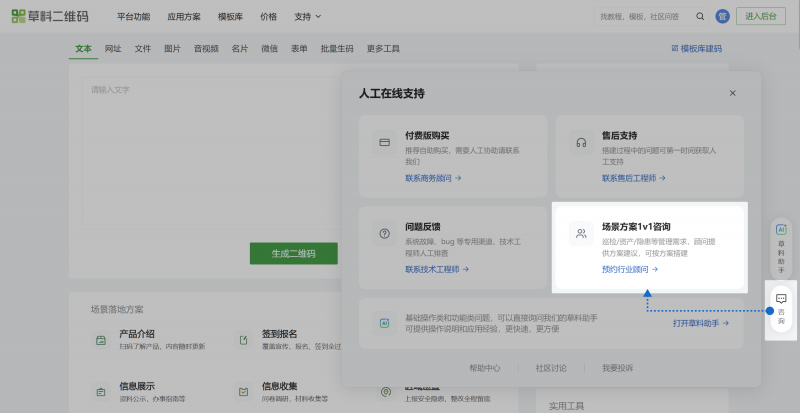Open the 管 user avatar

(x=722, y=16)
